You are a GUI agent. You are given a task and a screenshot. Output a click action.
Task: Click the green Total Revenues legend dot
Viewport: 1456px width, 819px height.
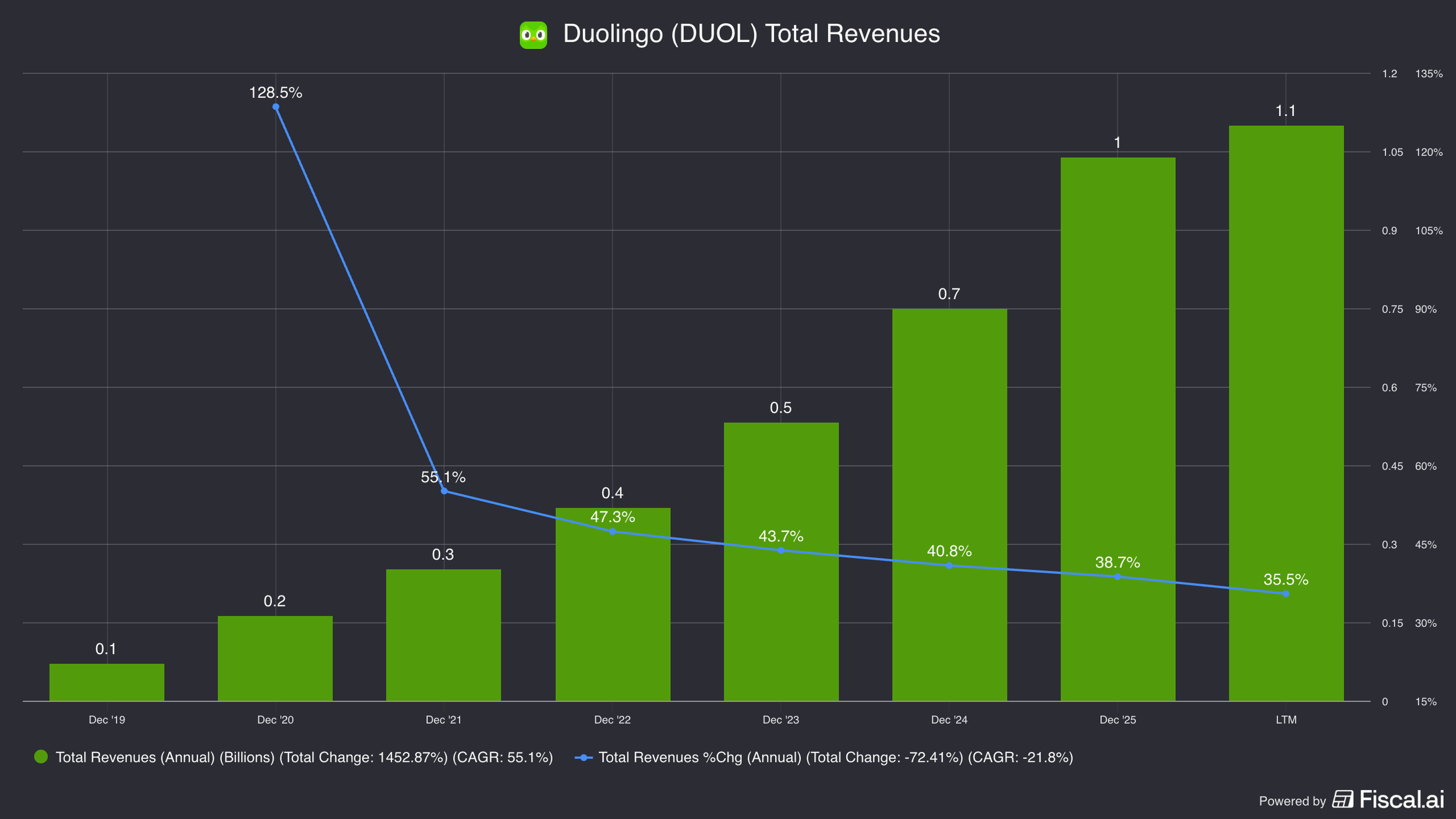coord(41,757)
